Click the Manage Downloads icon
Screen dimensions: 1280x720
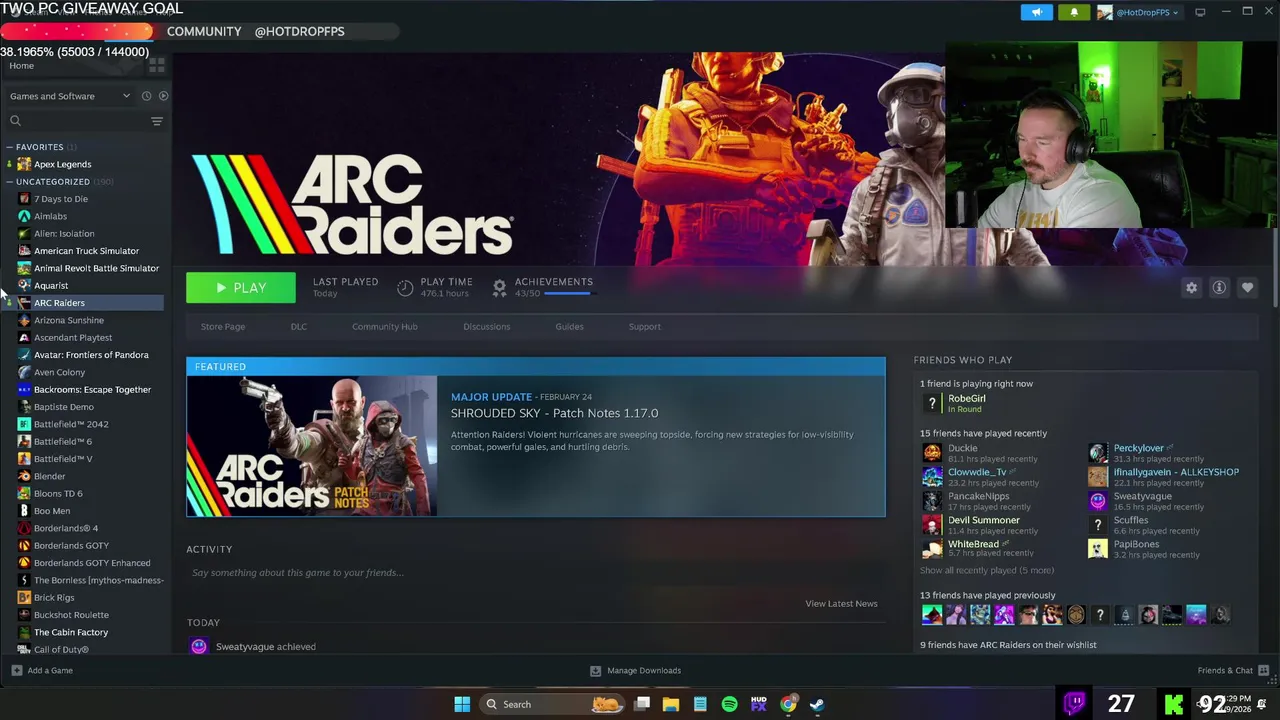coord(595,670)
